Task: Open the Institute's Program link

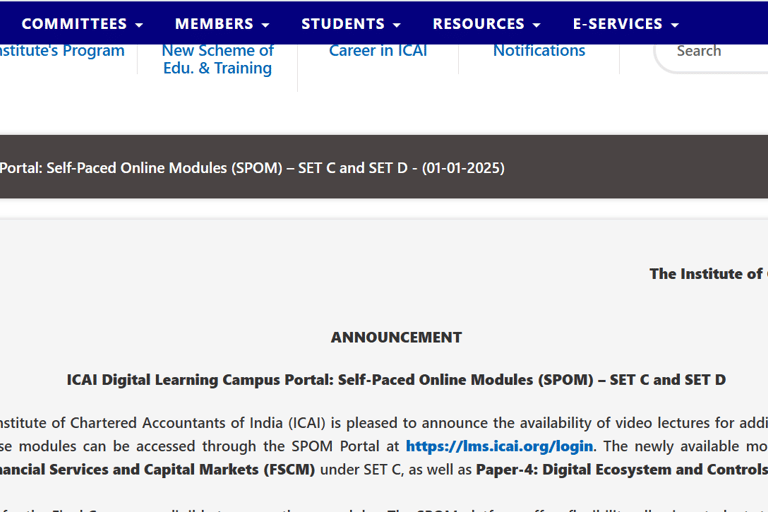Action: 60,50
